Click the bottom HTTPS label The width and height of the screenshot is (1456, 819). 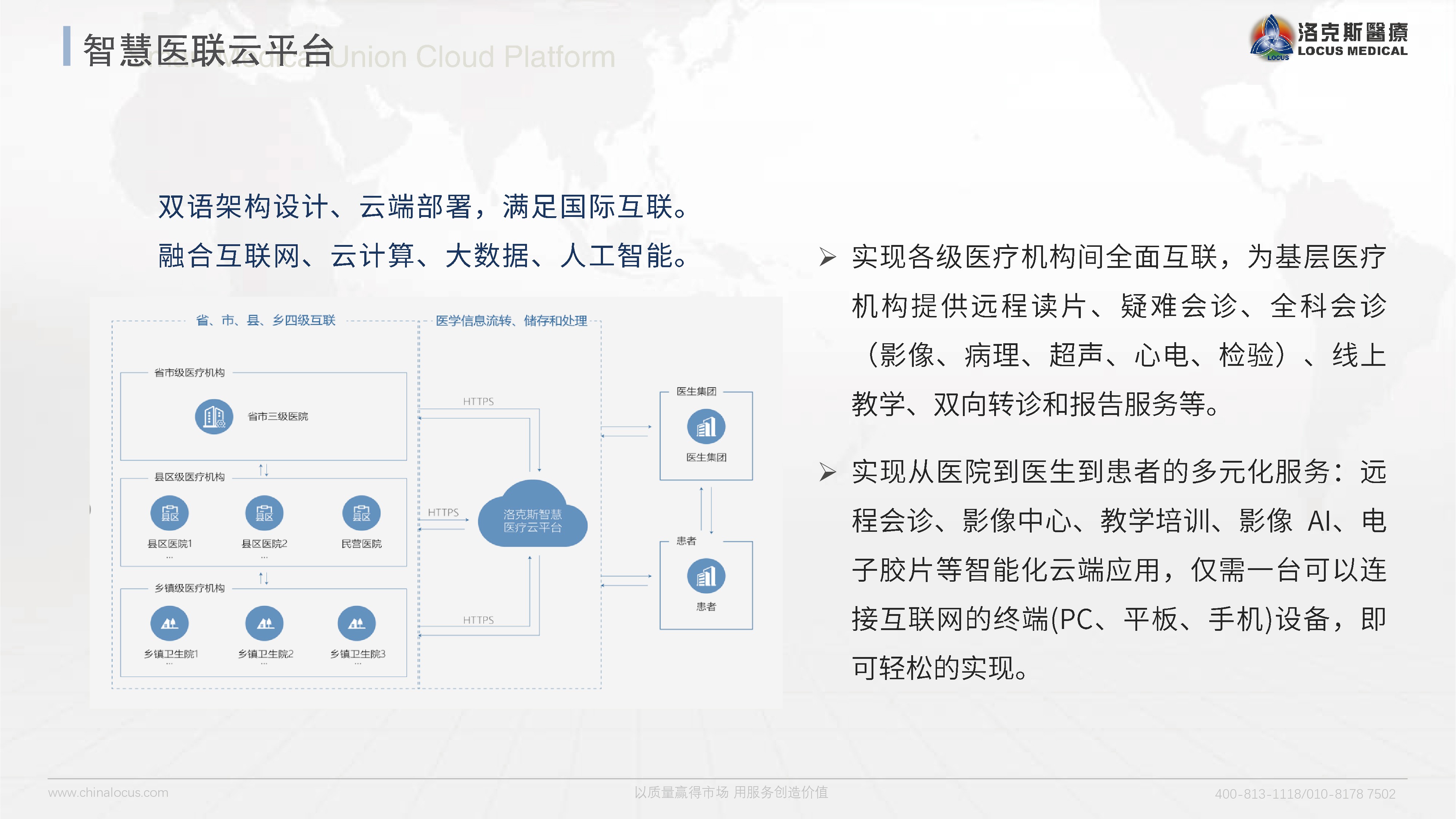tap(478, 620)
